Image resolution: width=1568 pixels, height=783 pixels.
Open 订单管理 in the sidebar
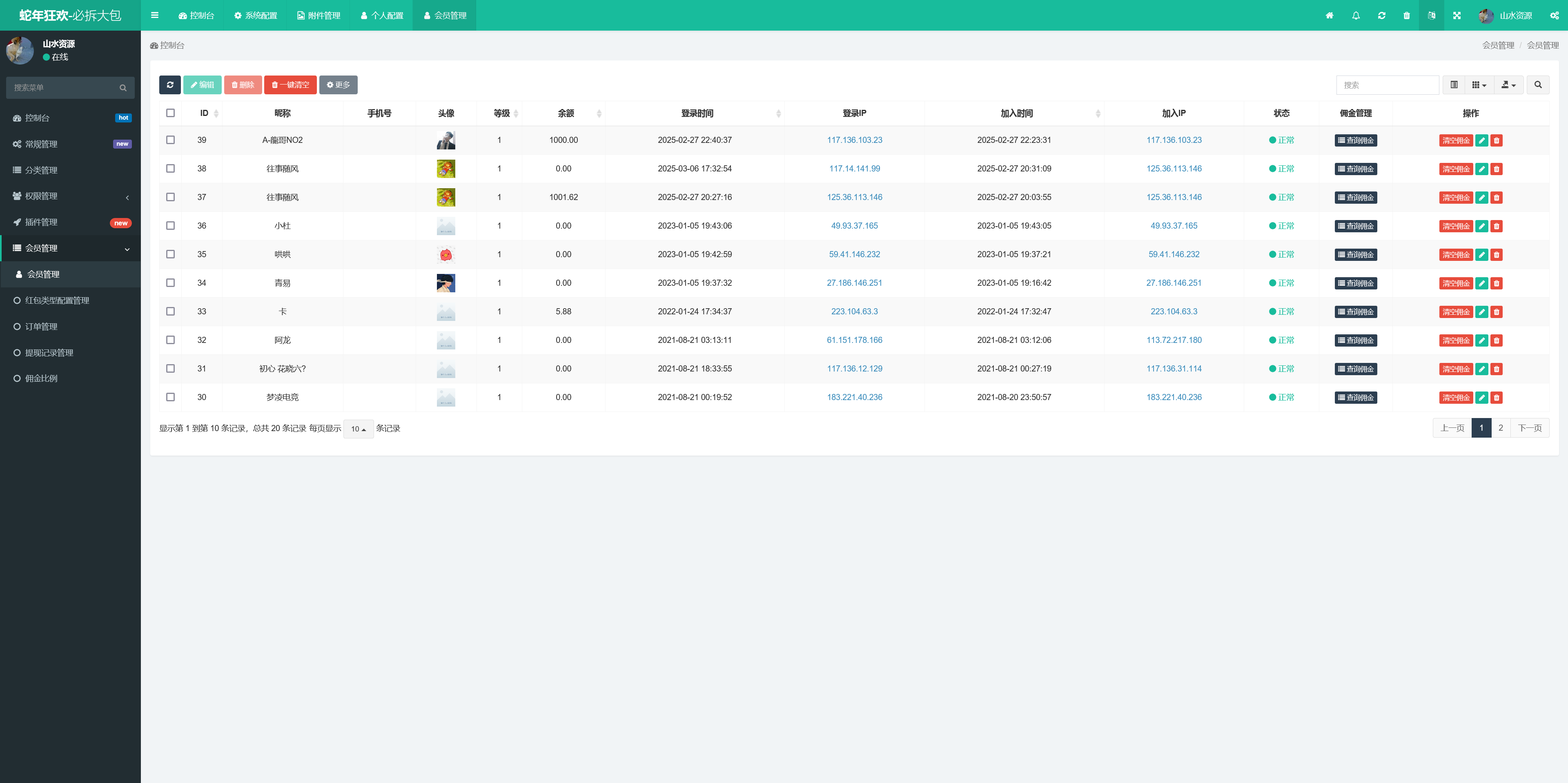click(41, 327)
